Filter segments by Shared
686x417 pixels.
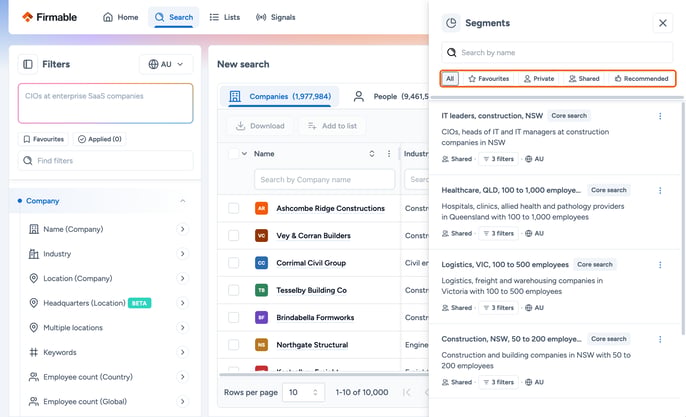pyautogui.click(x=584, y=79)
